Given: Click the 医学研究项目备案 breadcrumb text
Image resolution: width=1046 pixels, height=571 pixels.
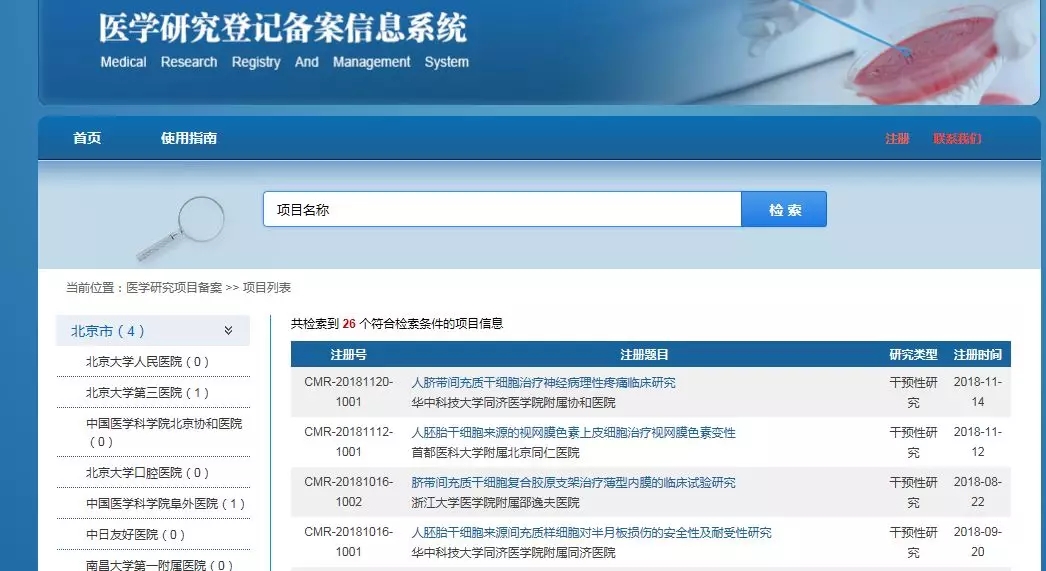Looking at the screenshot, I should point(174,288).
